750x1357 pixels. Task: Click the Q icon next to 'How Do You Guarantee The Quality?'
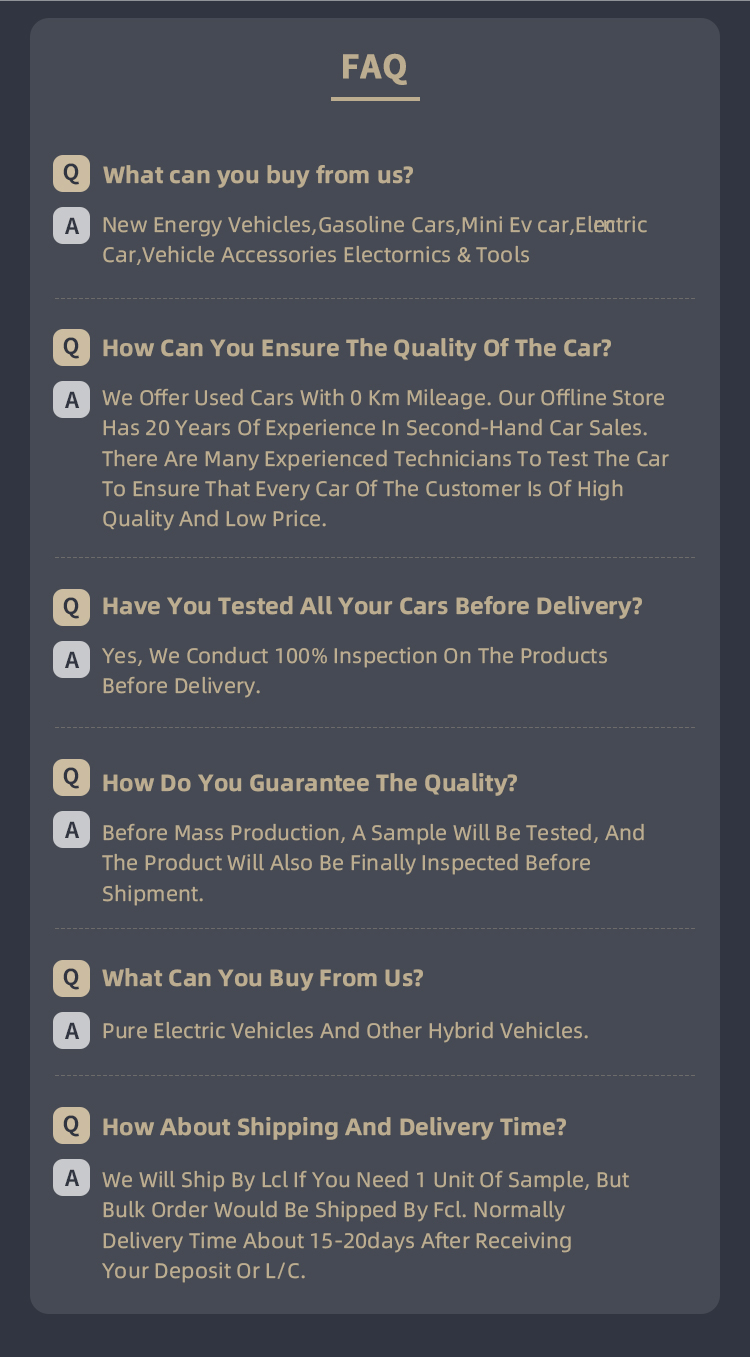coord(71,777)
